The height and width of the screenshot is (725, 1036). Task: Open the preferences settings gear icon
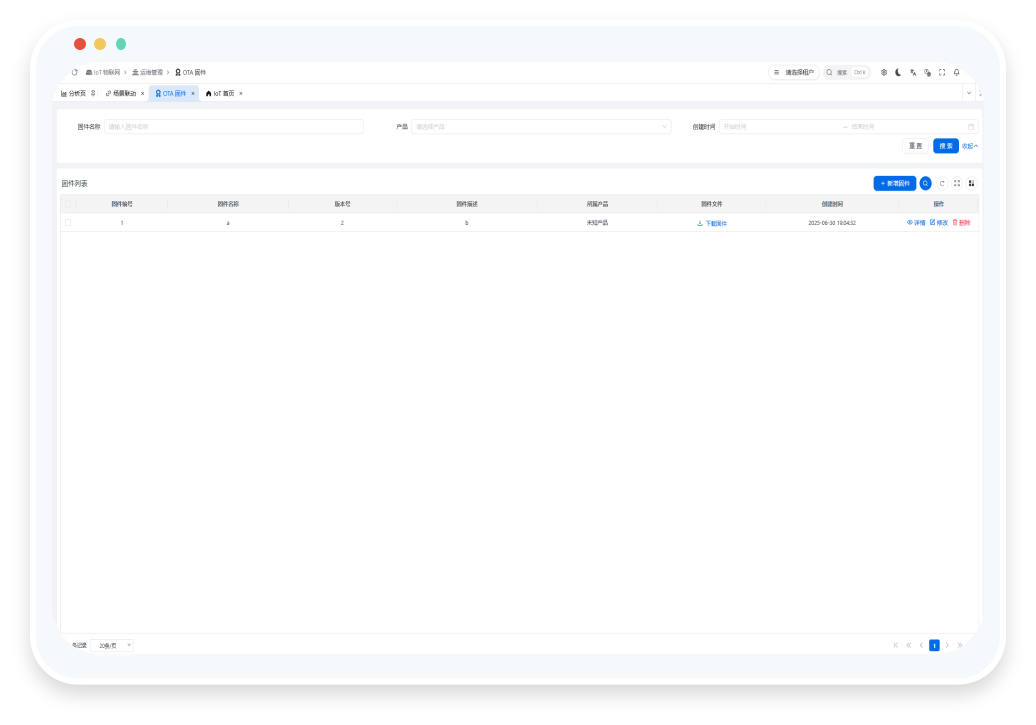click(884, 72)
